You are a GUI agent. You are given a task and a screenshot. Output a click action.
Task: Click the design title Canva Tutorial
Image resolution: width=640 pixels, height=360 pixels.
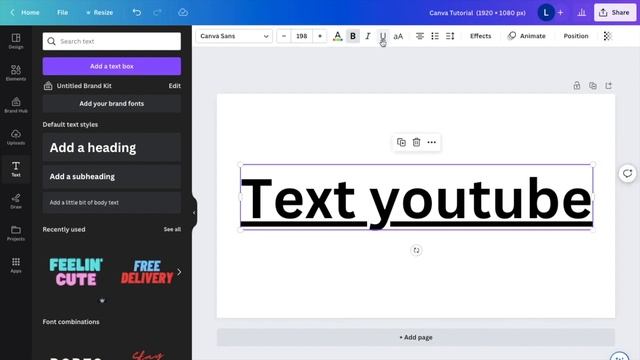477,13
